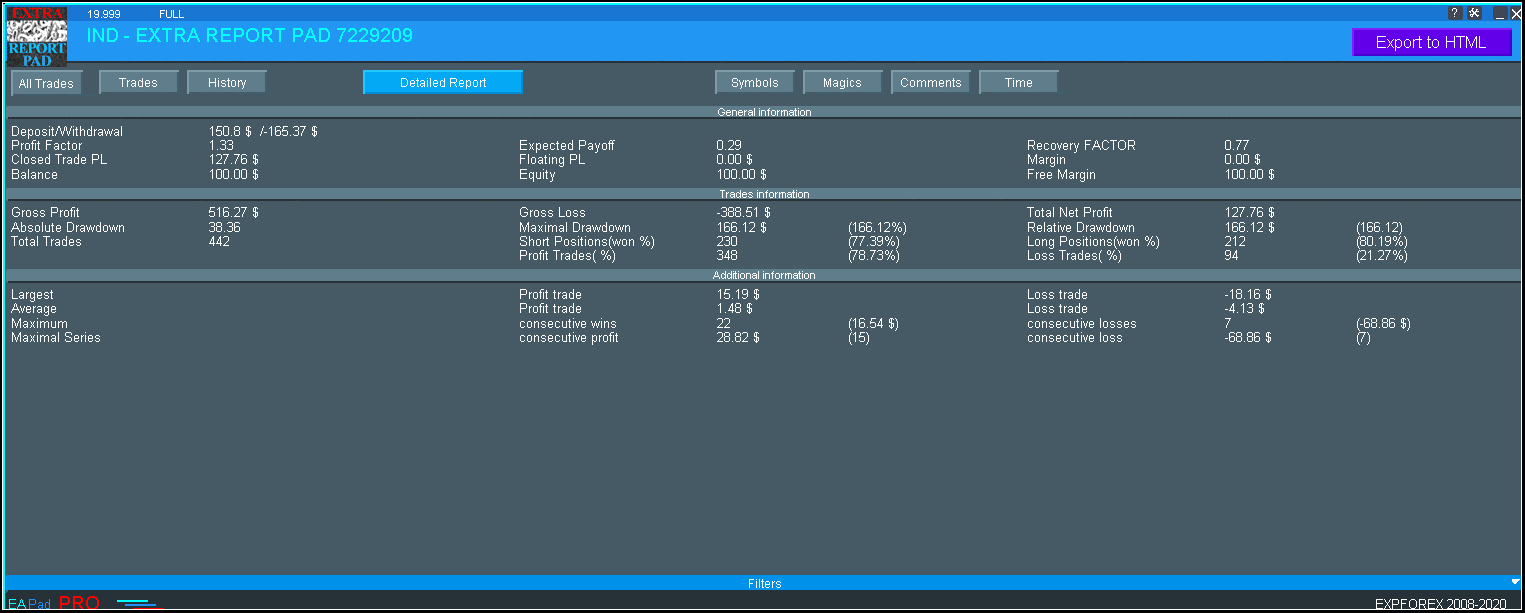Open the Comments report tab
The height and width of the screenshot is (613, 1525).
[x=930, y=83]
